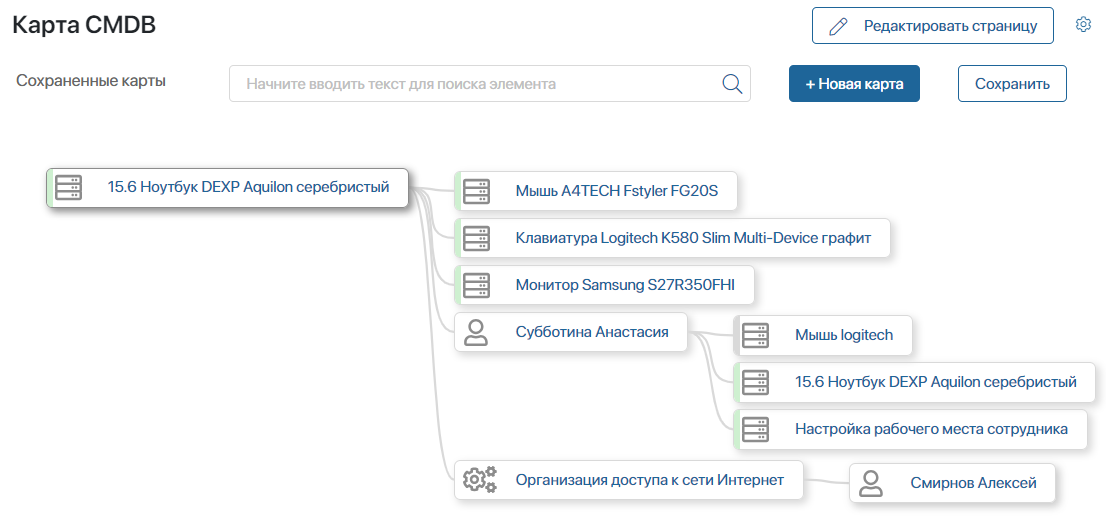The image size is (1106, 529).
Task: Click server icon of root Ноутбук DEXP node
Action: pos(68,188)
